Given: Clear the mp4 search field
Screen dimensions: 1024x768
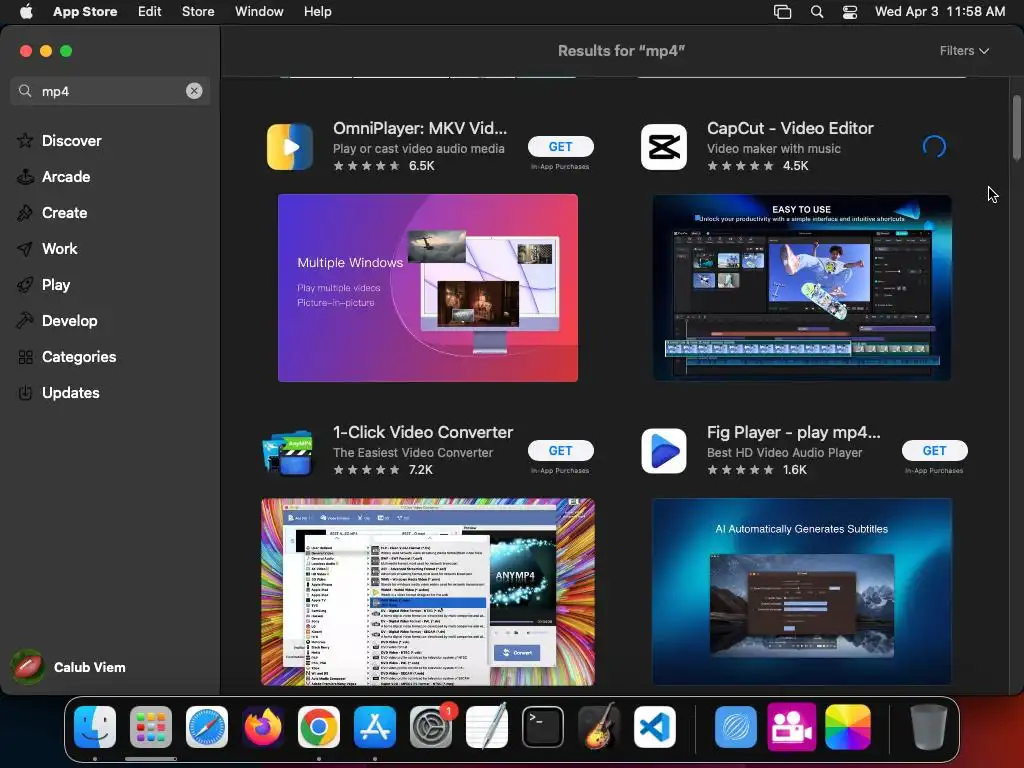Looking at the screenshot, I should point(194,91).
